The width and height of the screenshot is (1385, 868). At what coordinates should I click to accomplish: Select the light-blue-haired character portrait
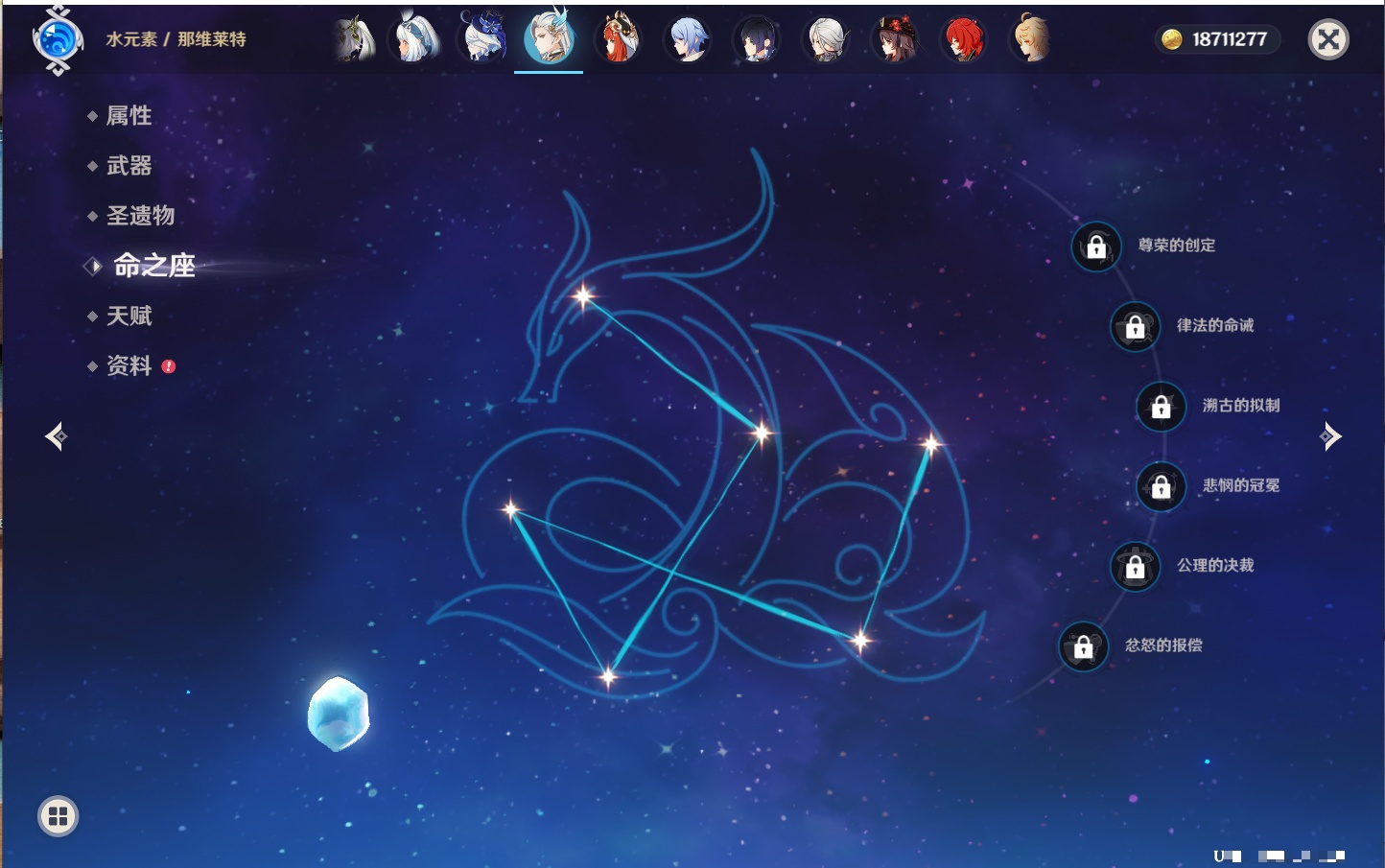[688, 40]
